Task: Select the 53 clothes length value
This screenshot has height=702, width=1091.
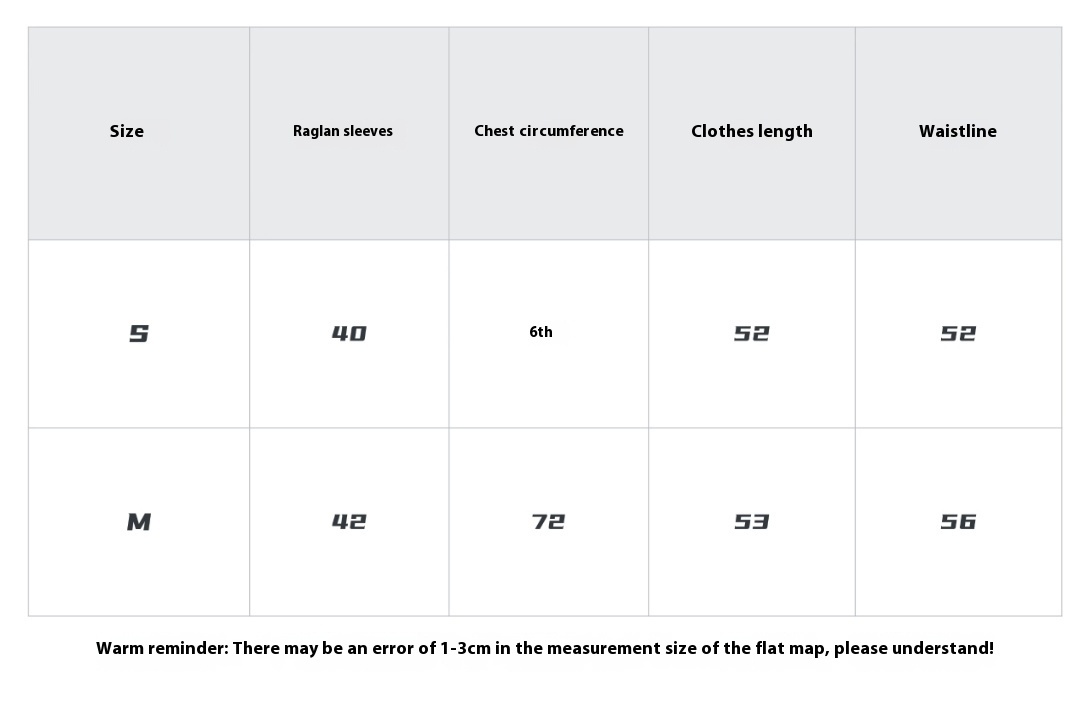Action: (751, 522)
